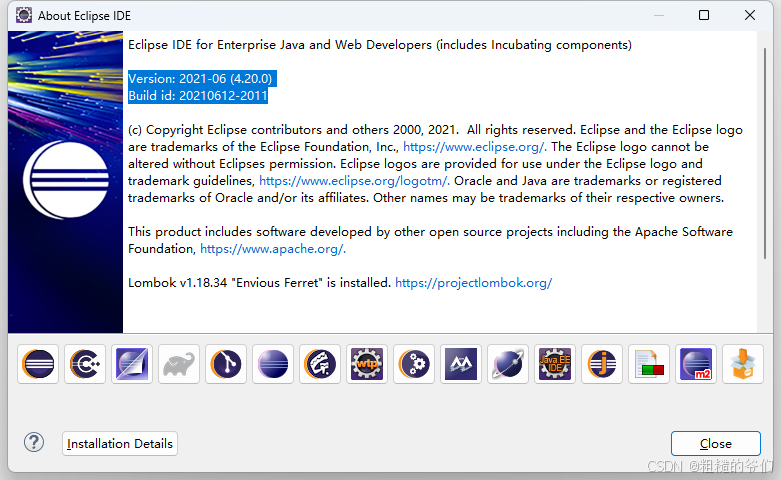This screenshot has height=480, width=781.
Task: Click the C++ (CDT) feature icon
Action: 85,364
